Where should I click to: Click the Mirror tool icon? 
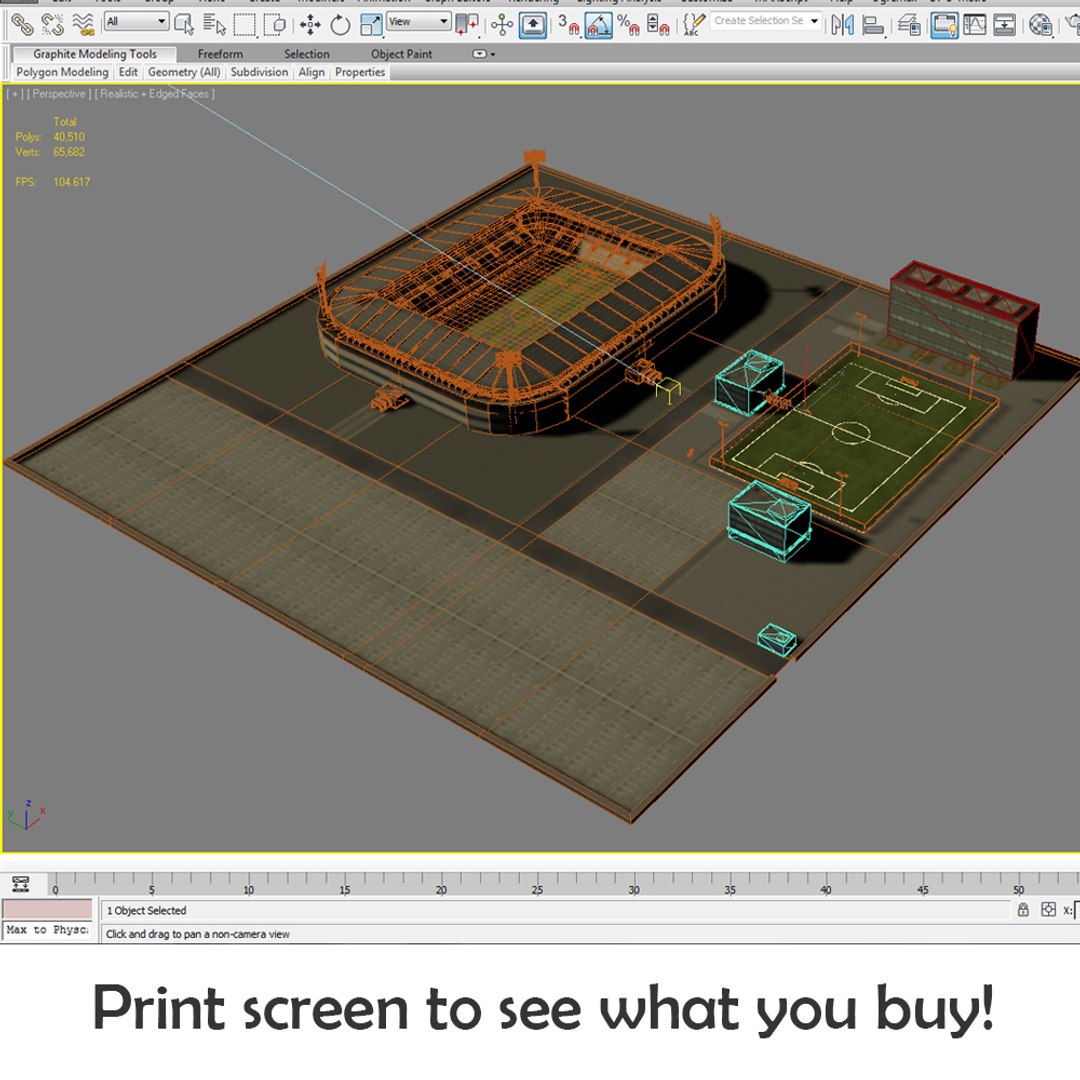click(842, 25)
